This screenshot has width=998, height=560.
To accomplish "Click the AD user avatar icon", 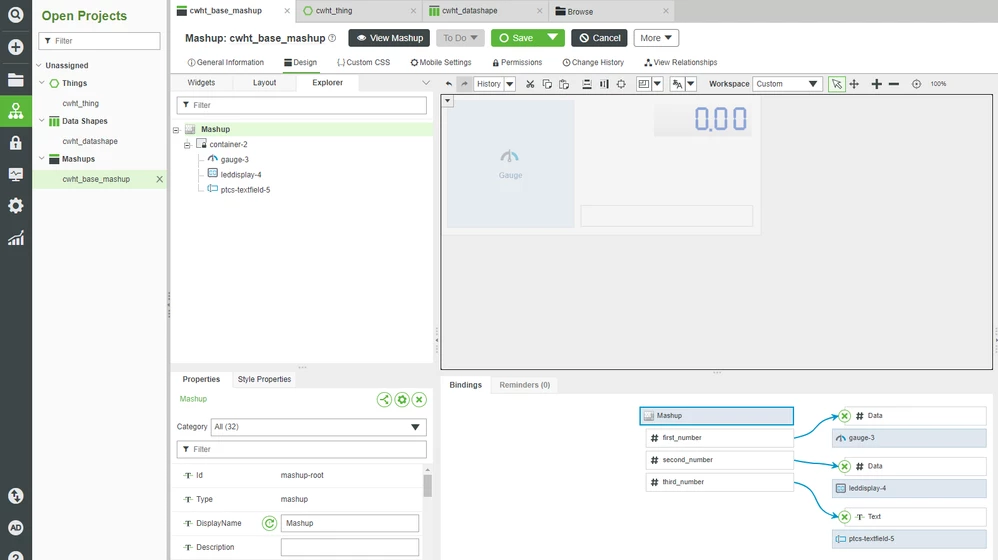I will pos(15,528).
